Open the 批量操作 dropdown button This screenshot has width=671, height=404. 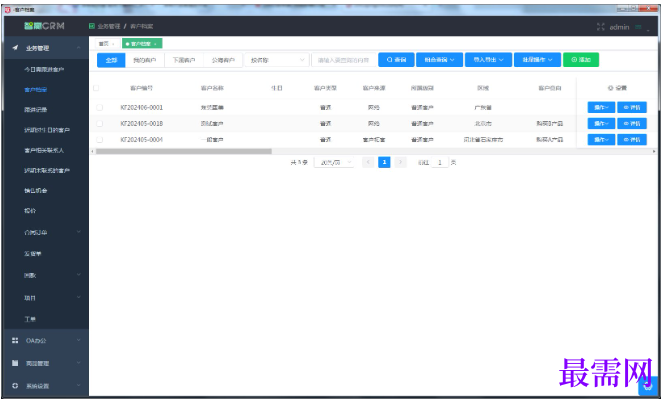pyautogui.click(x=537, y=60)
